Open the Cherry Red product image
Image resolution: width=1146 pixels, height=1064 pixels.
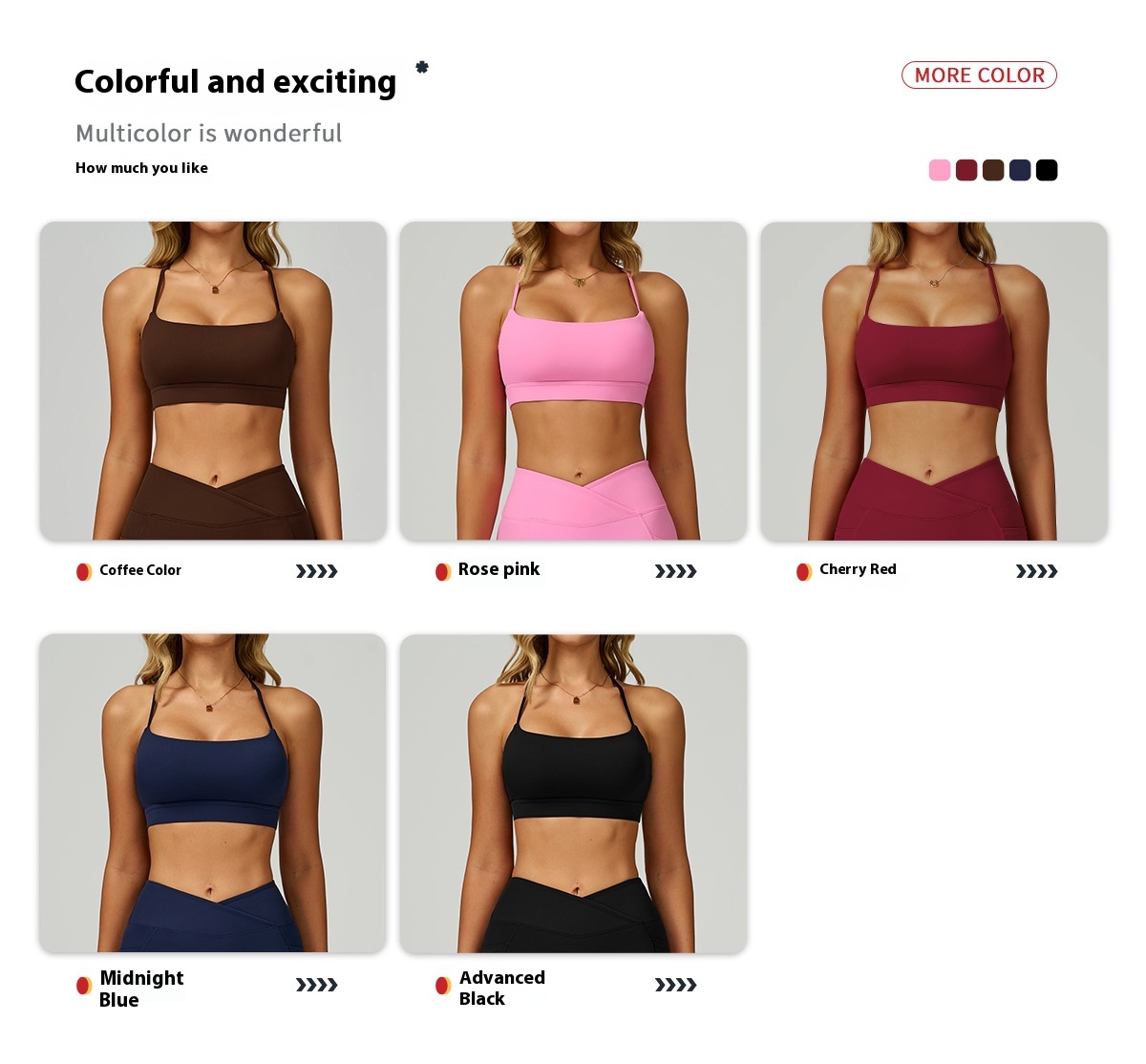[934, 381]
